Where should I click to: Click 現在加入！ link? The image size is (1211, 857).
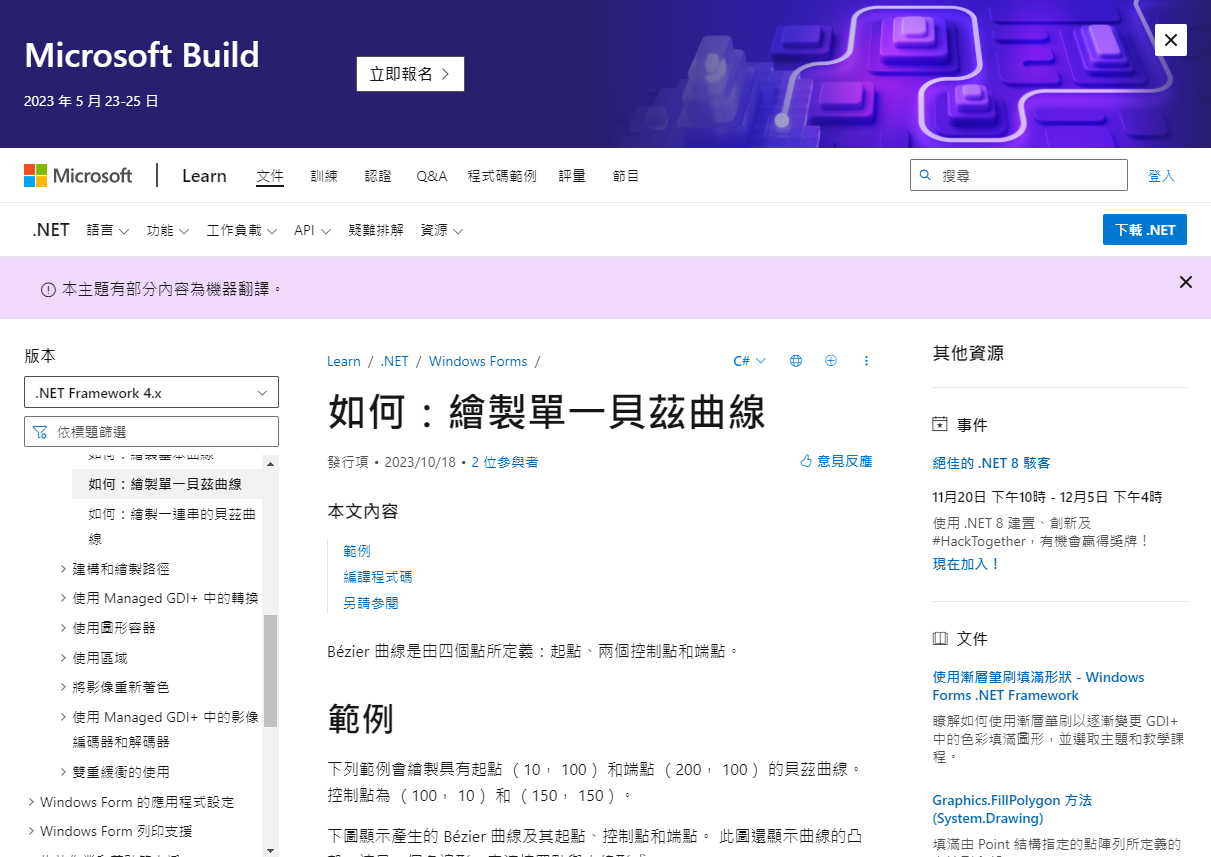tap(967, 564)
